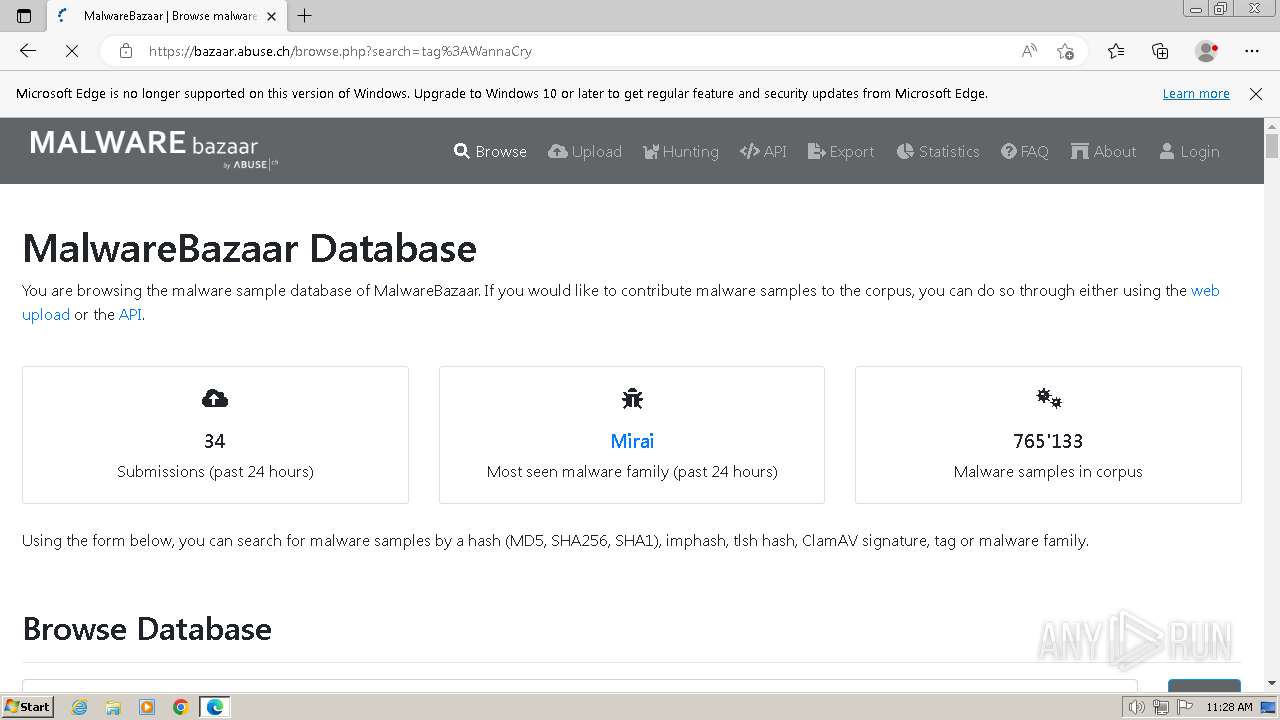Click the volume icon in system tray
1280x720 pixels.
(1137, 707)
